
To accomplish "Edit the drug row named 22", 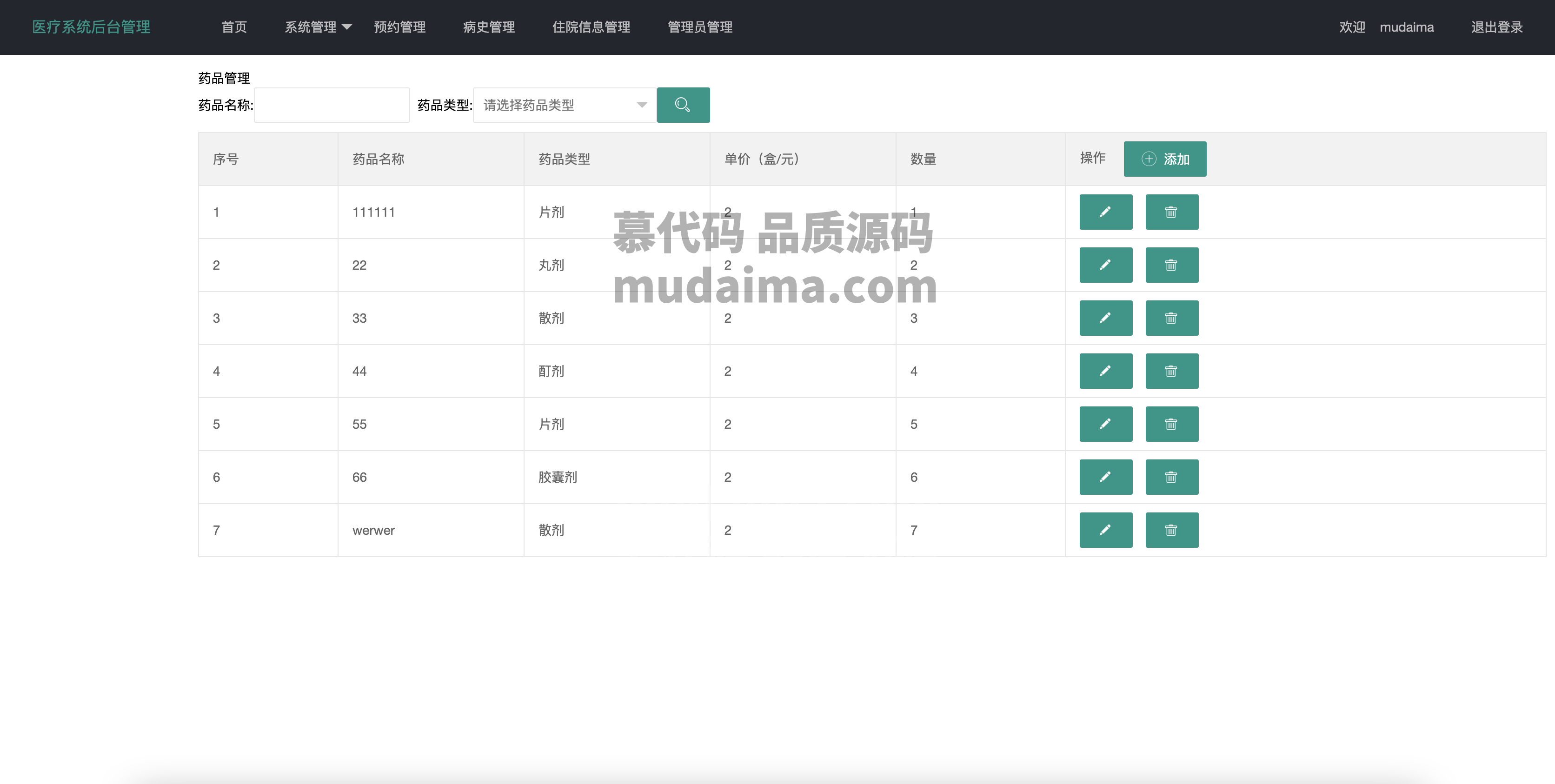I will [1105, 265].
